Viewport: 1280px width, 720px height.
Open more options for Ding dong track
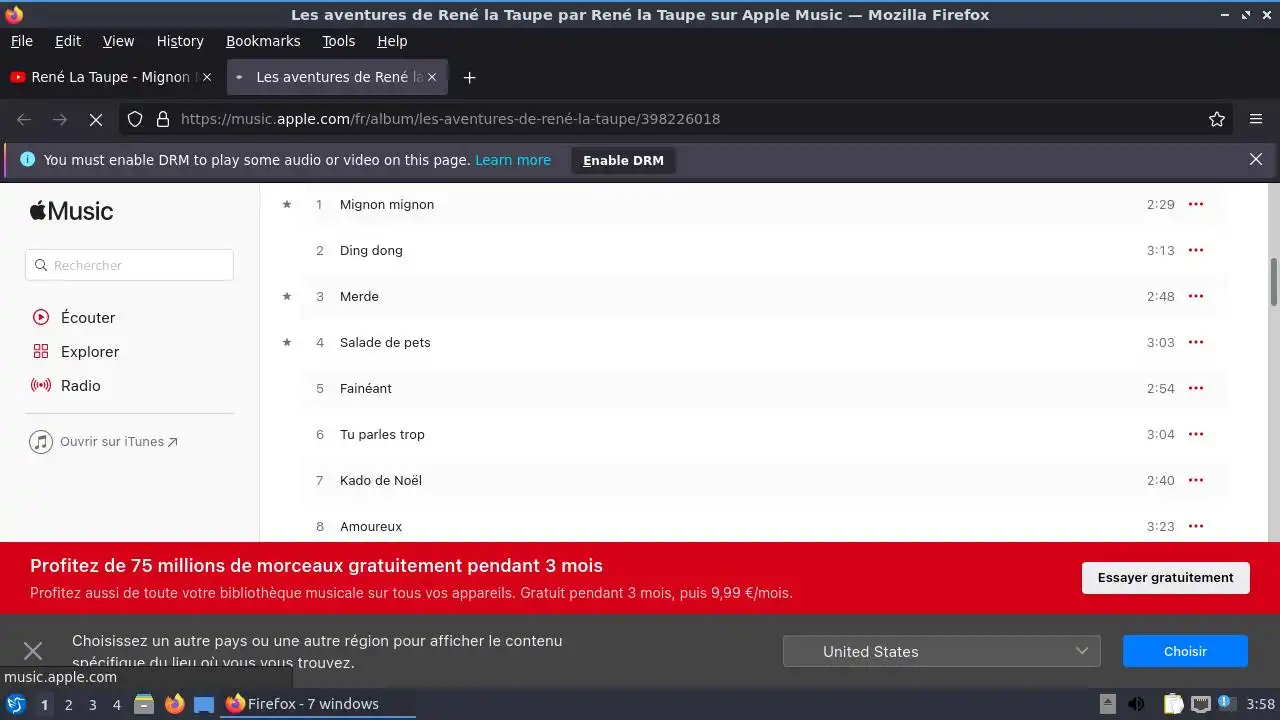click(1195, 250)
